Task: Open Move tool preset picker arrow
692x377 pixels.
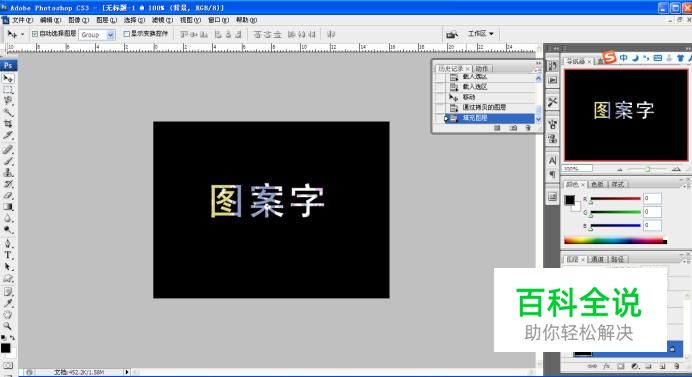Action: coord(23,34)
